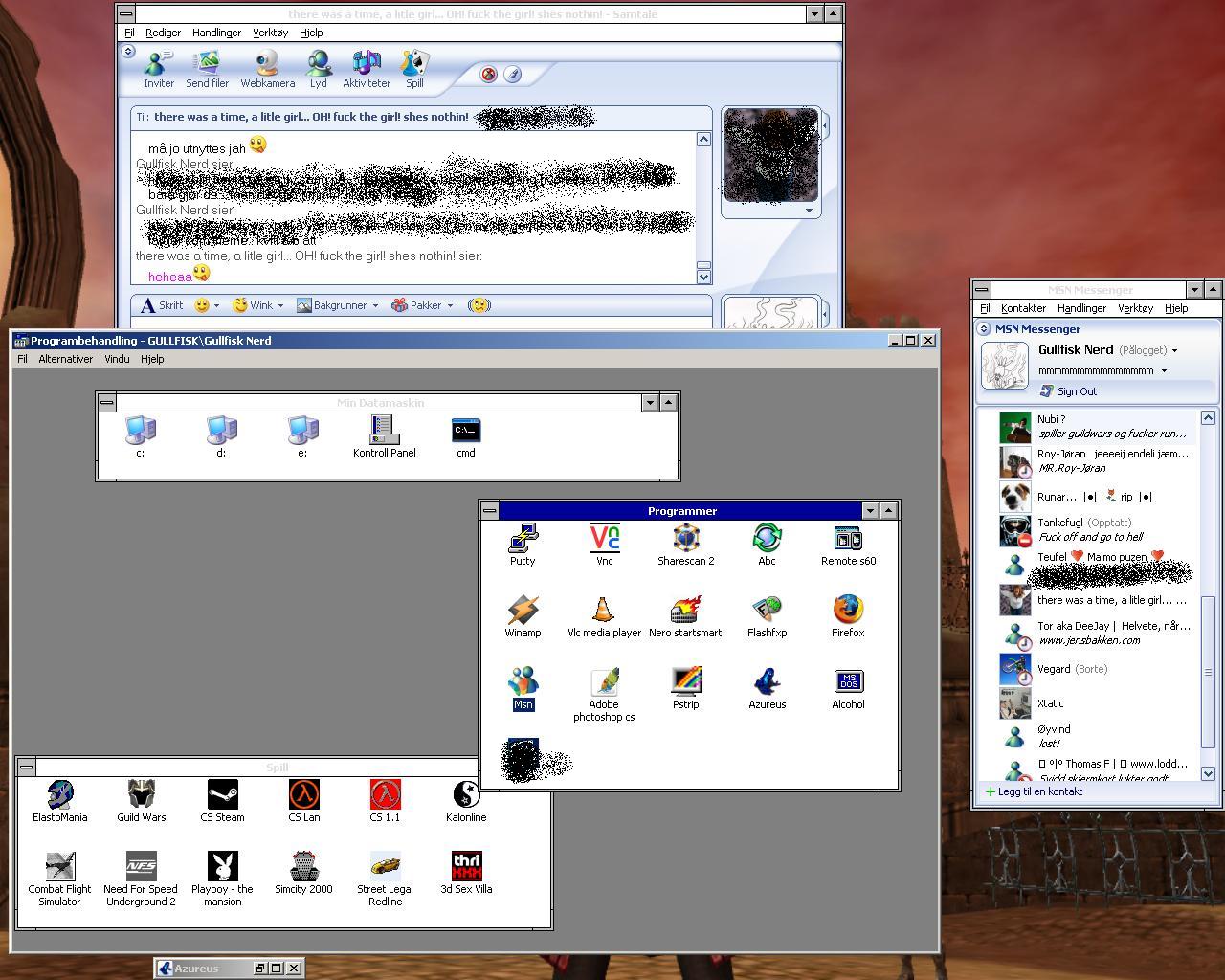Launch Firefox from Programmer window
The width and height of the screenshot is (1225, 980).
pos(848,616)
